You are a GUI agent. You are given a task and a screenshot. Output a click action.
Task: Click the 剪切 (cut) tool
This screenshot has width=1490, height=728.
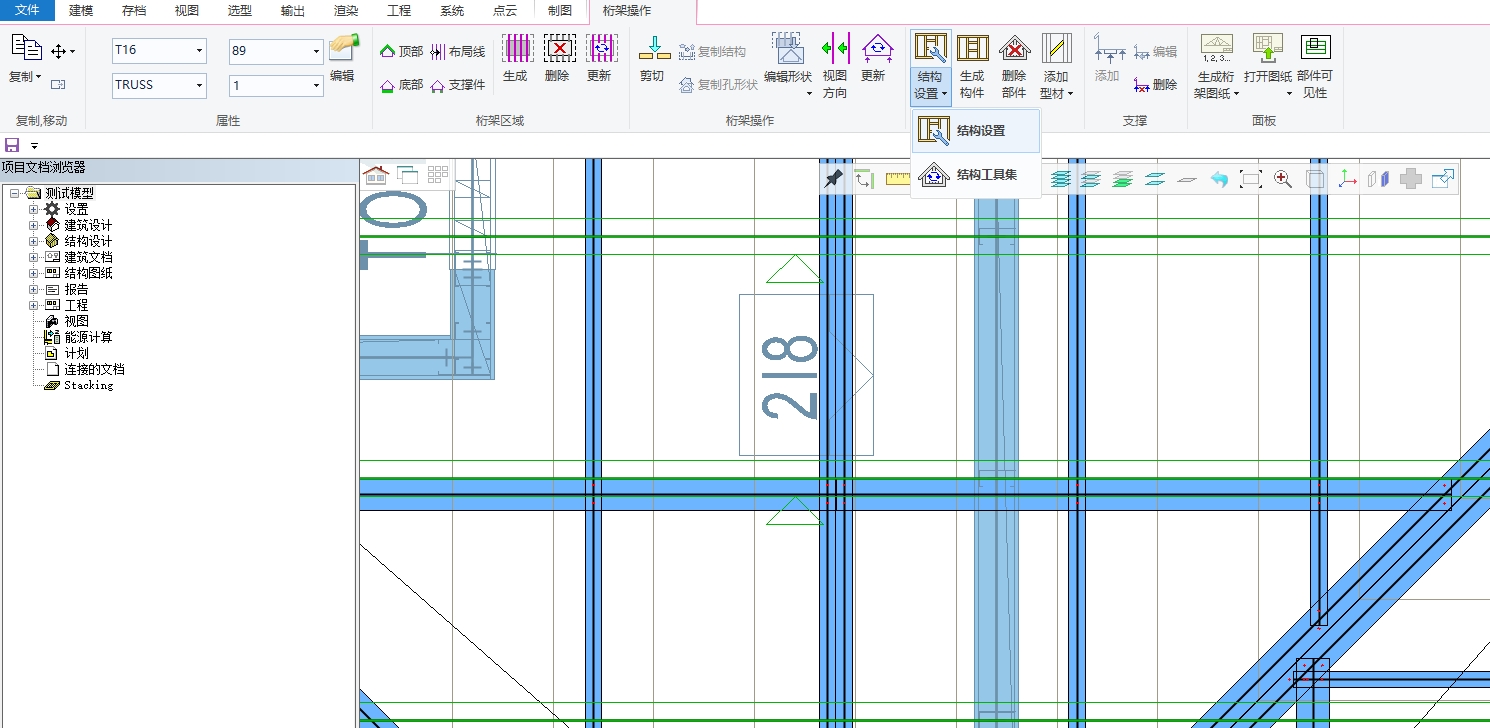click(x=653, y=58)
